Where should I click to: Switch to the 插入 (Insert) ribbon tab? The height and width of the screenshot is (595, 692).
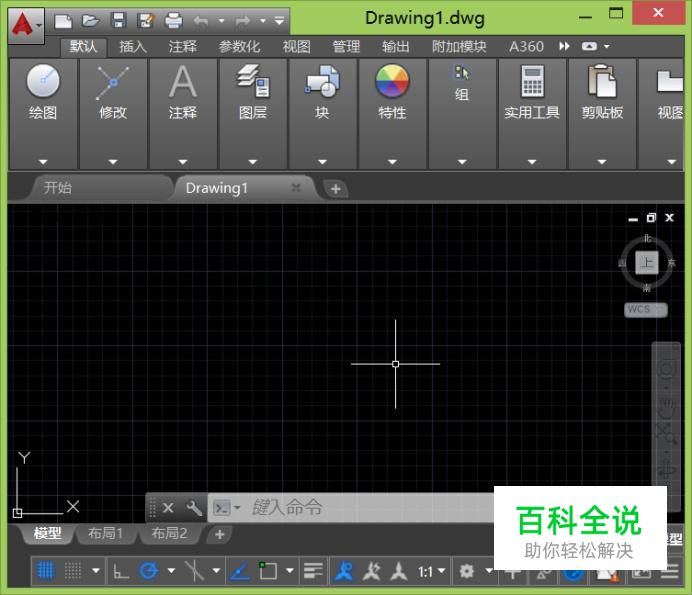[x=133, y=47]
